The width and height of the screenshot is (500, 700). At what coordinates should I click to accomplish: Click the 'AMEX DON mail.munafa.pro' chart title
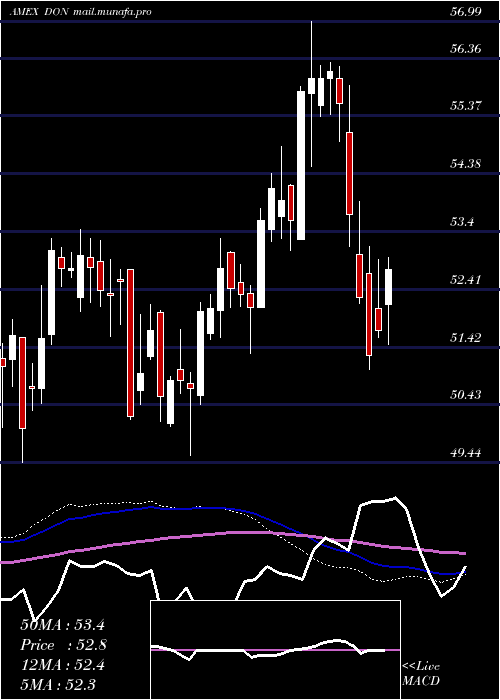[x=80, y=12]
